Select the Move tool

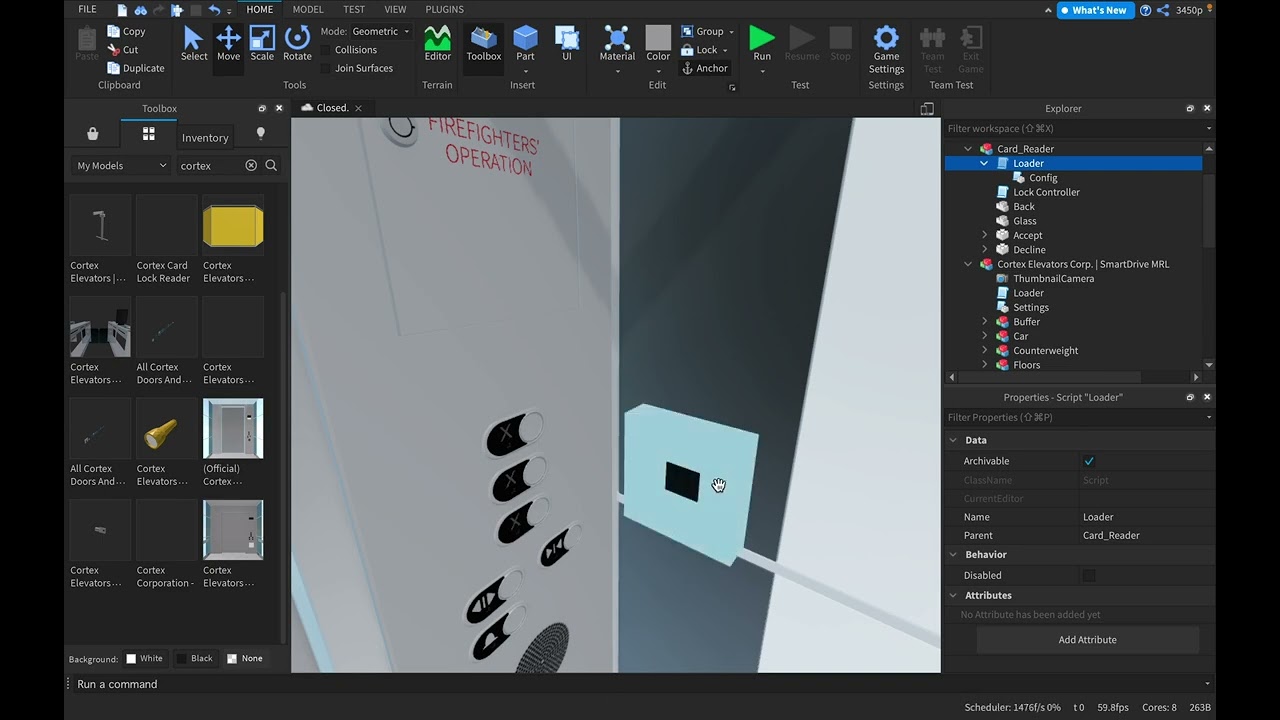click(228, 44)
